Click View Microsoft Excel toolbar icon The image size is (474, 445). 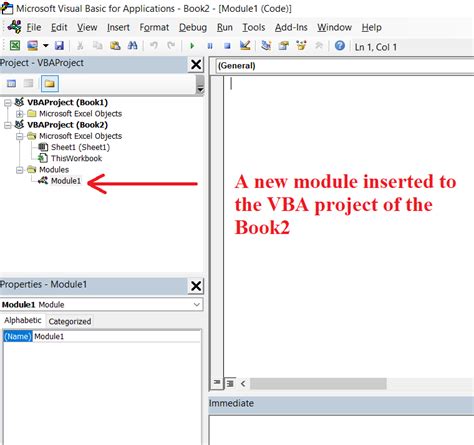(15, 45)
